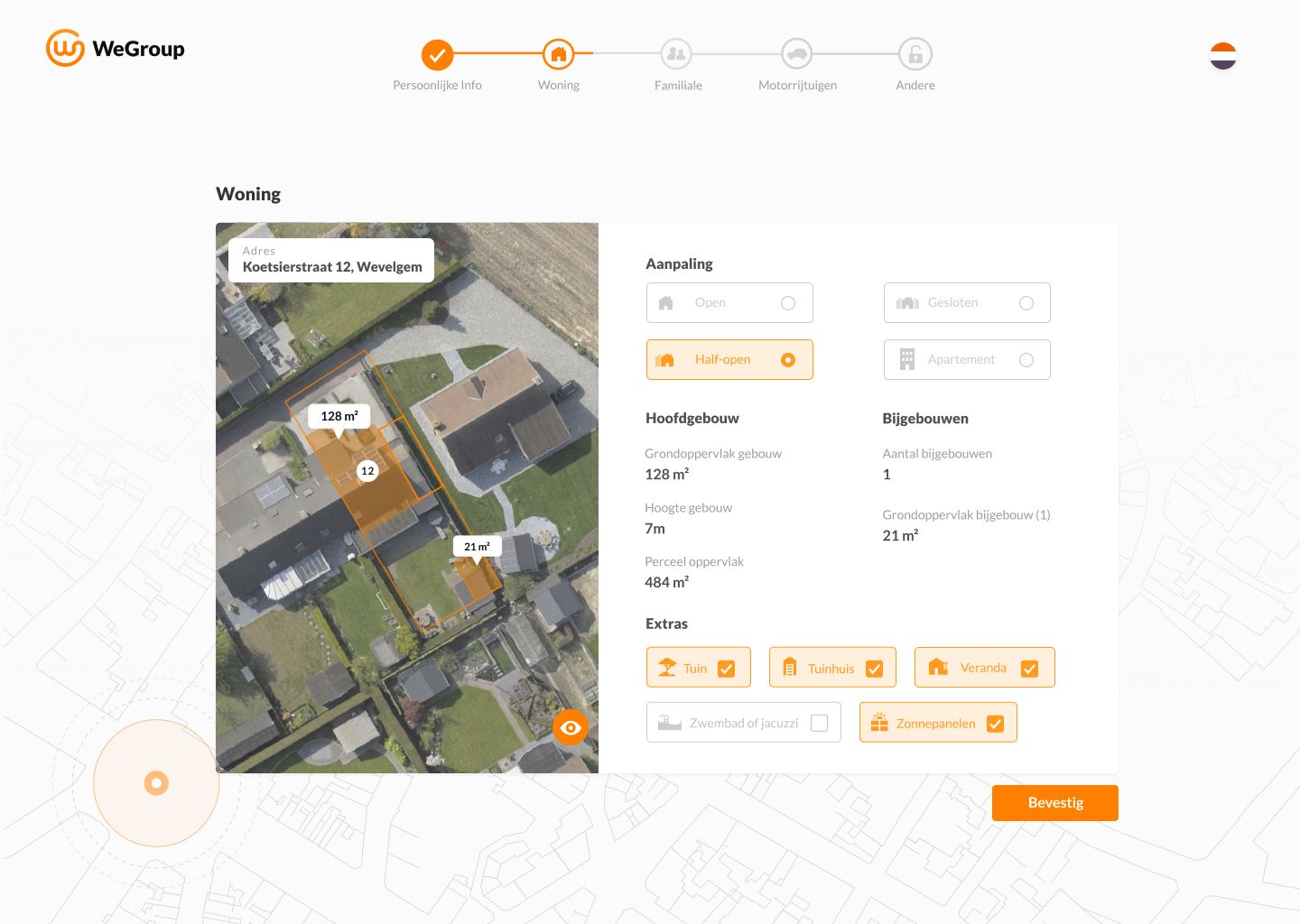Select the Persoonlijke Info step checkmark icon
Viewport: 1300px width, 924px height.
pyautogui.click(x=437, y=55)
